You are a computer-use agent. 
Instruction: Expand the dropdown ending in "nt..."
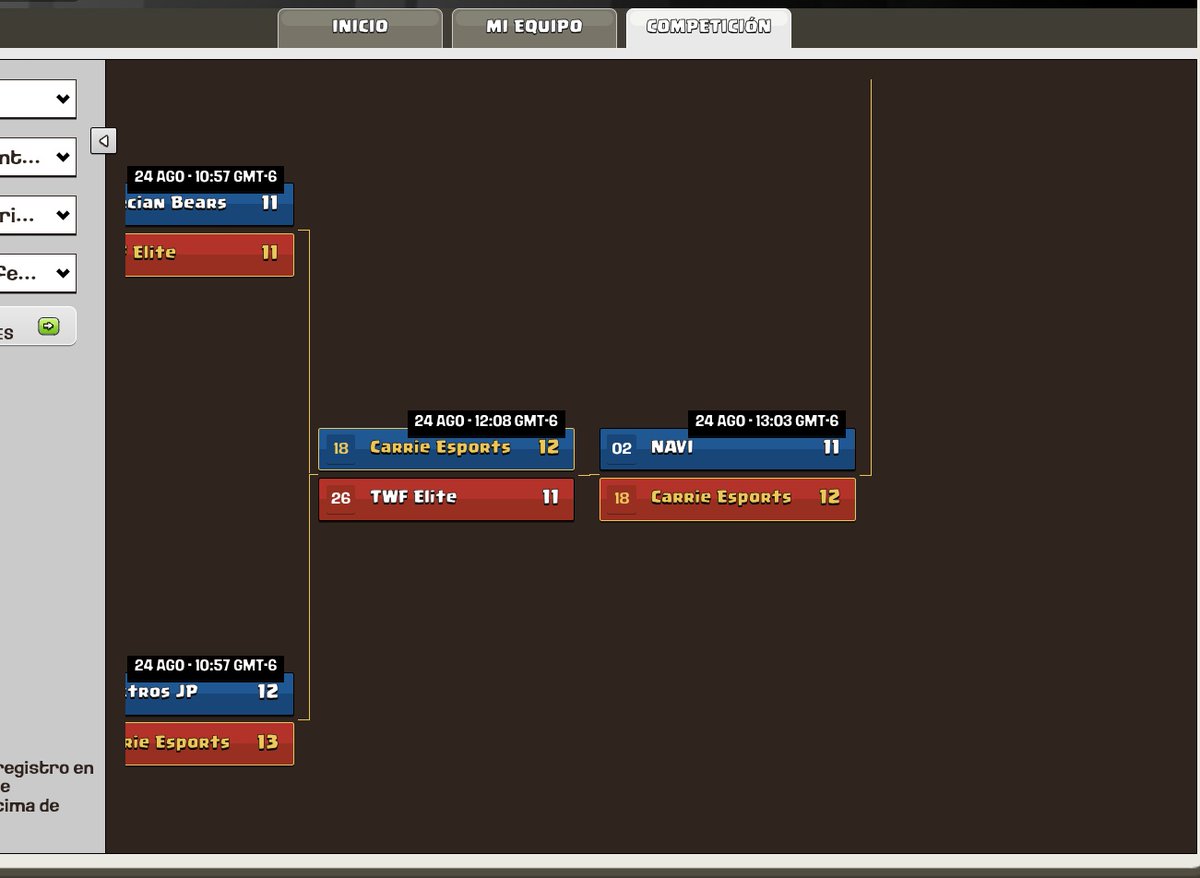tap(37, 157)
